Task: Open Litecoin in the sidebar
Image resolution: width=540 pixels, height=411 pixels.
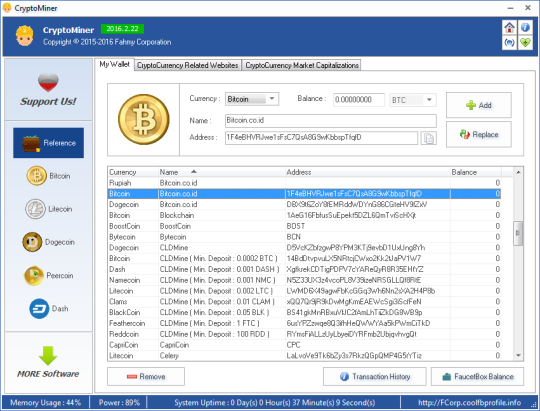Action: click(49, 209)
